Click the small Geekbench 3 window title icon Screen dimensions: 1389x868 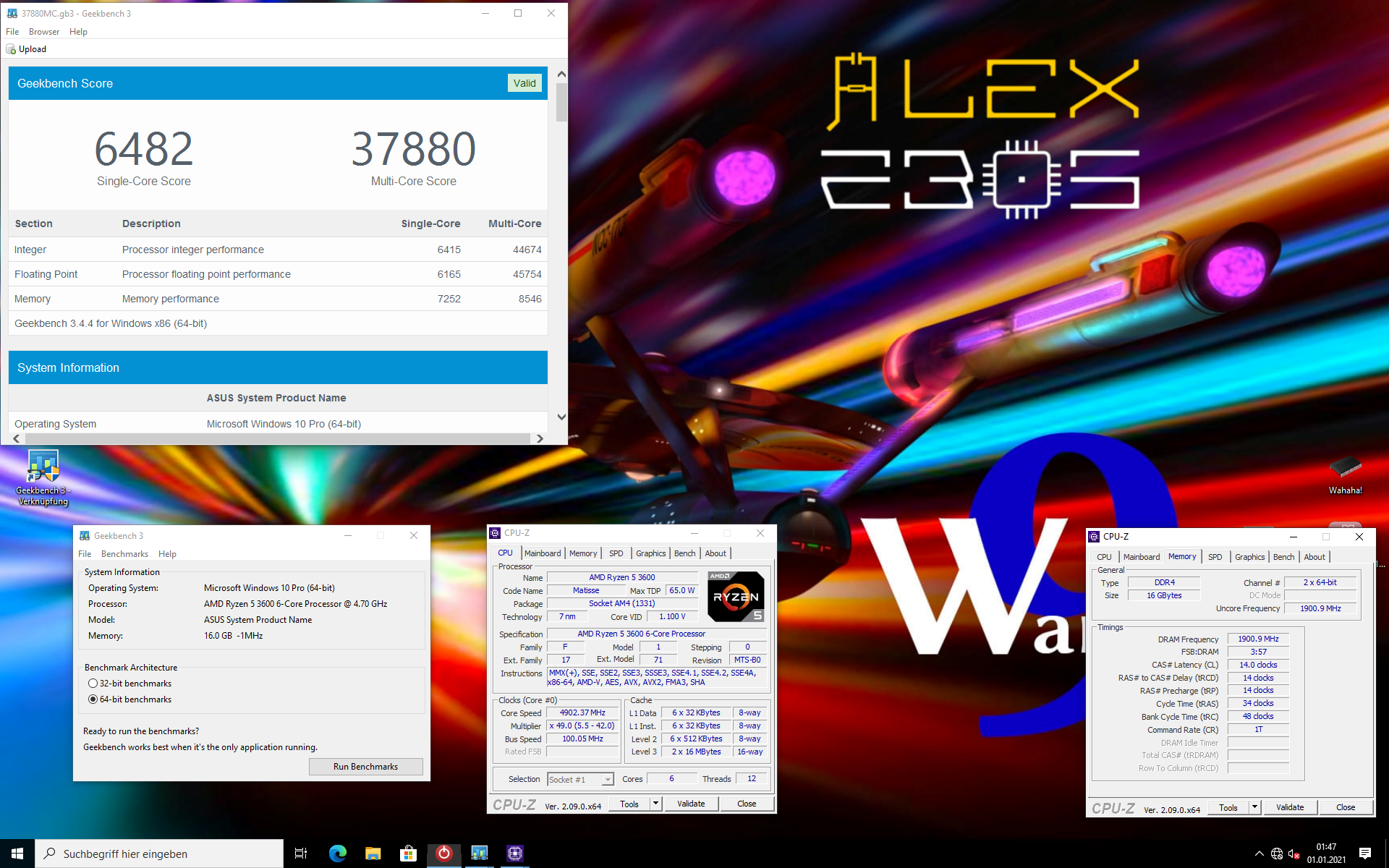coord(85,535)
